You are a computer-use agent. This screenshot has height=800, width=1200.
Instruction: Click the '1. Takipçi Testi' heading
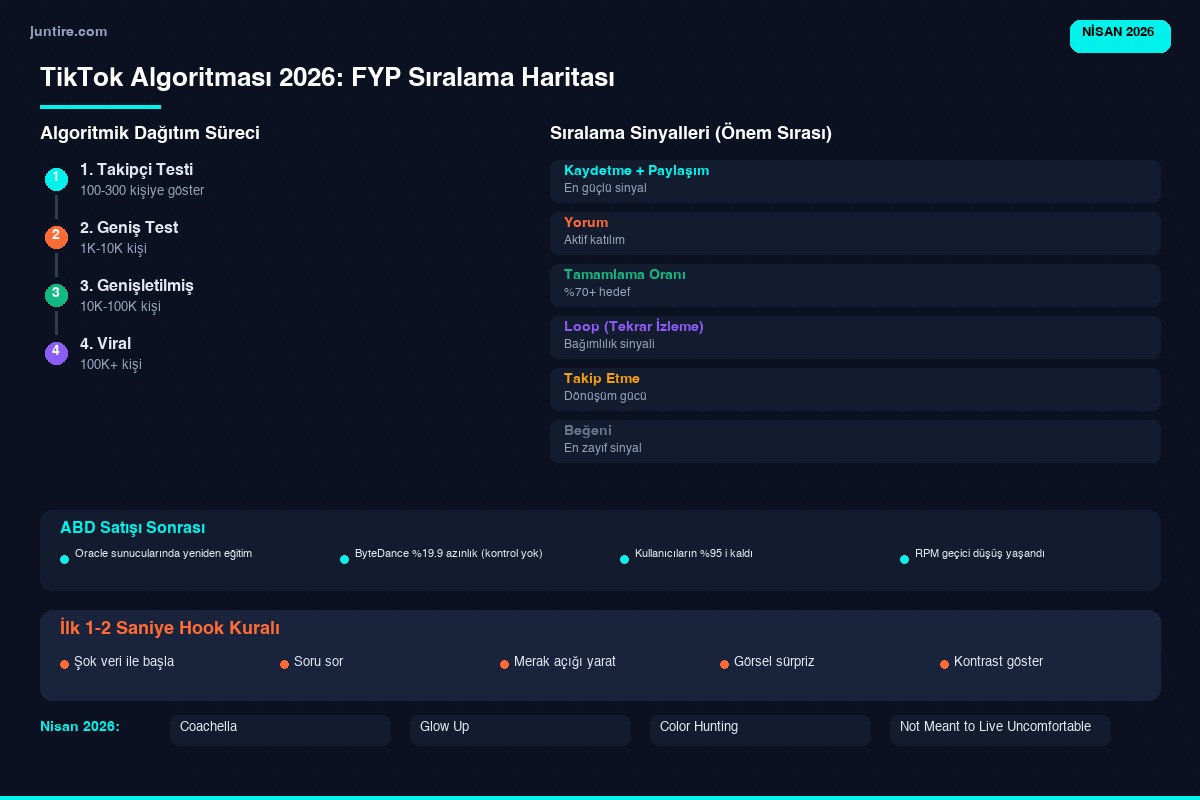click(136, 170)
